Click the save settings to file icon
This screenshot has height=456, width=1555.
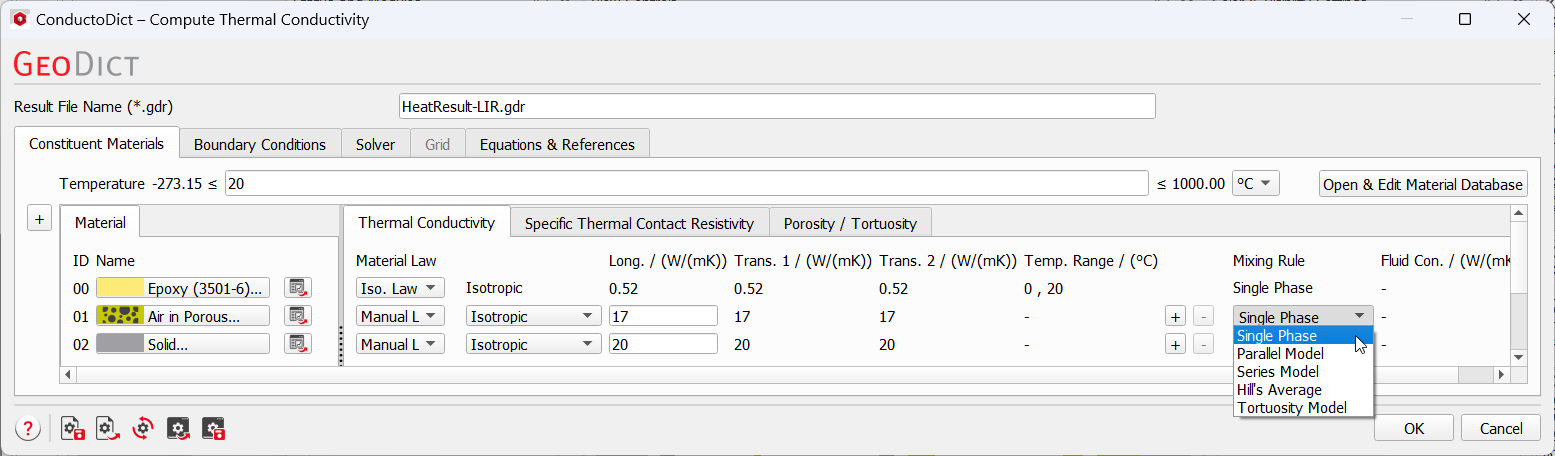pyautogui.click(x=72, y=429)
